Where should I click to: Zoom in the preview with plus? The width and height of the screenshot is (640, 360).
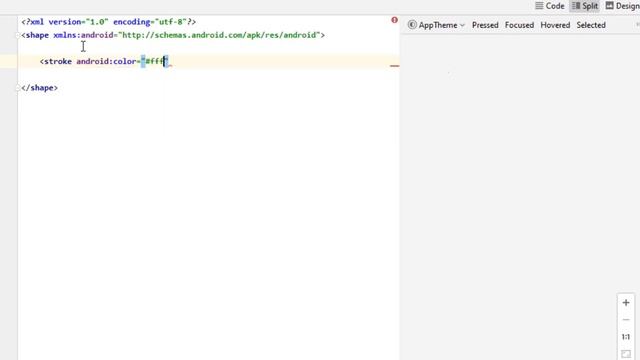coord(626,303)
